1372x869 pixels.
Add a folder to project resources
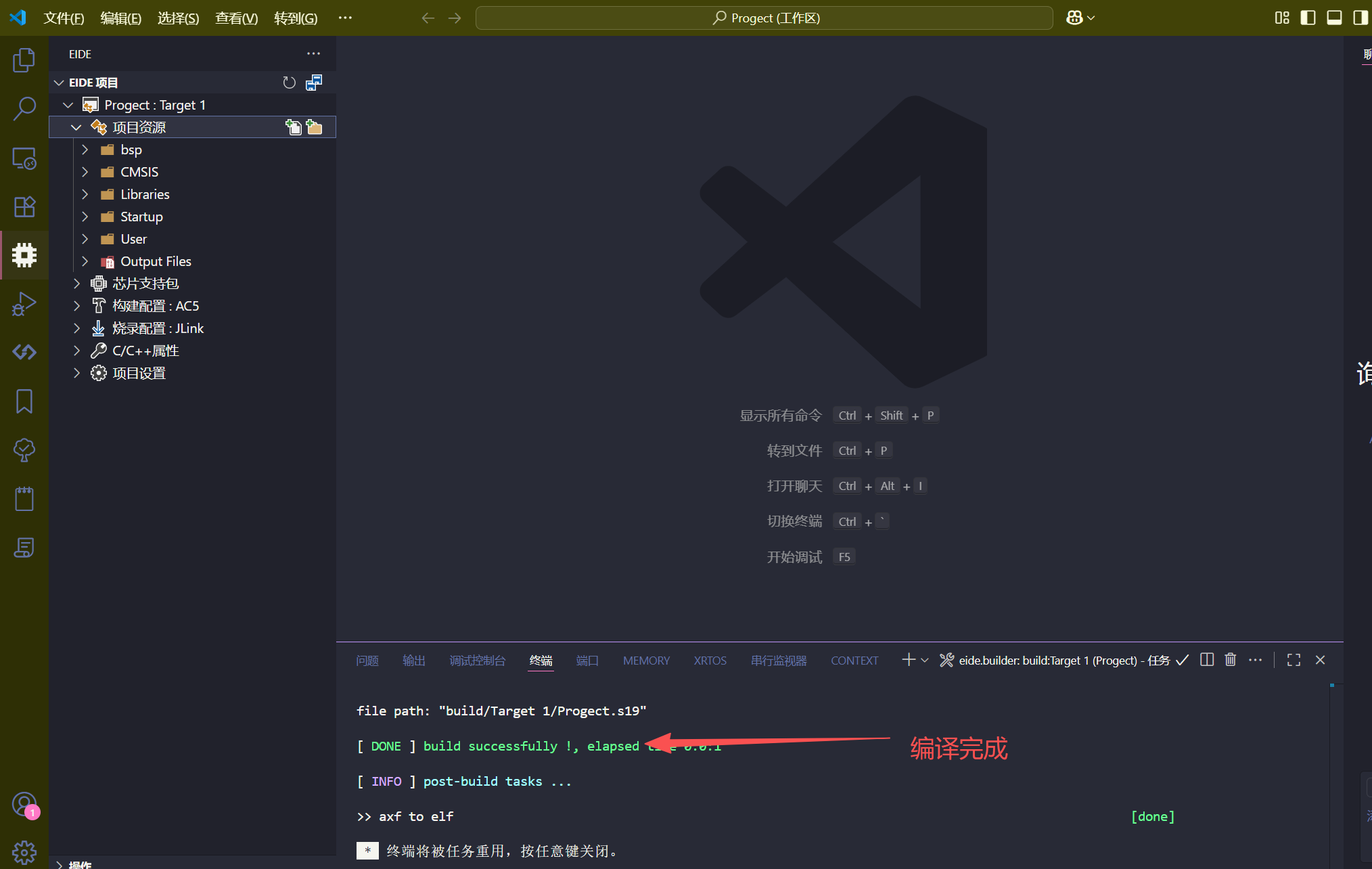point(315,127)
